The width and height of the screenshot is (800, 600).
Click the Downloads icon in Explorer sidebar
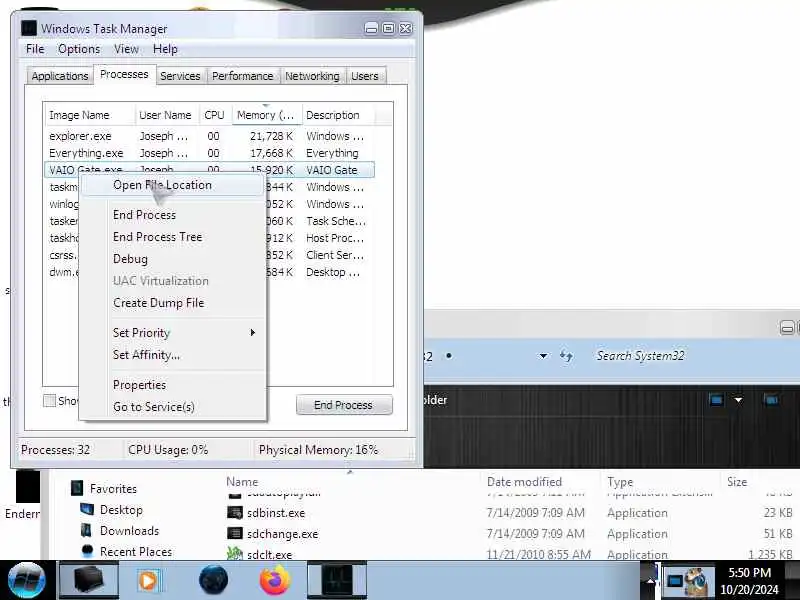(87, 530)
